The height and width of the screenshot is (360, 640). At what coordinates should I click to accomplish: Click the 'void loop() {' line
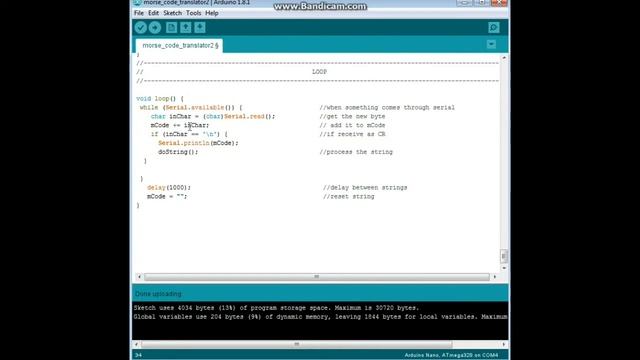coord(160,99)
